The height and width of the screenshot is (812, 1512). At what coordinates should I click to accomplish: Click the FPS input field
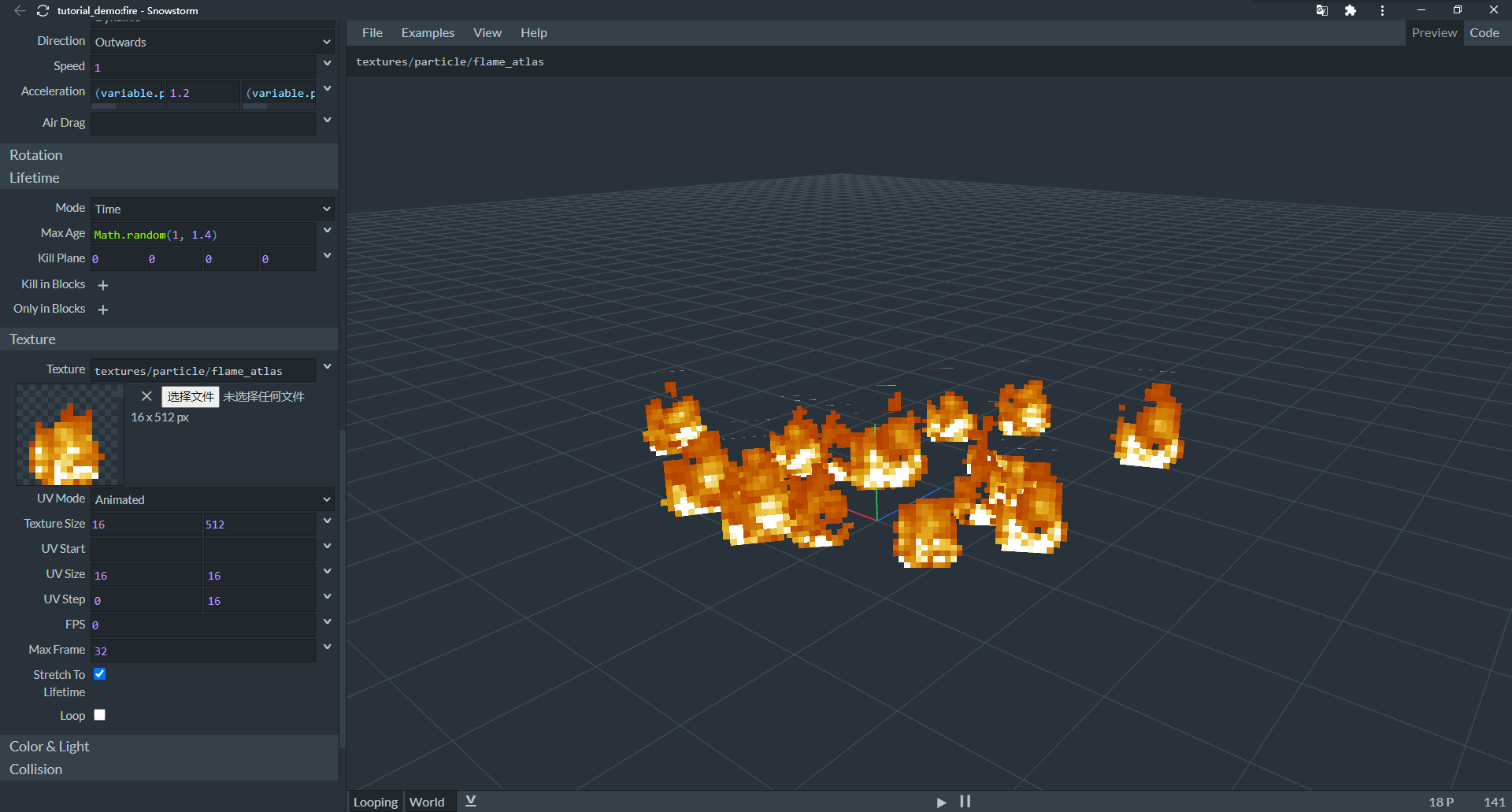pos(203,625)
